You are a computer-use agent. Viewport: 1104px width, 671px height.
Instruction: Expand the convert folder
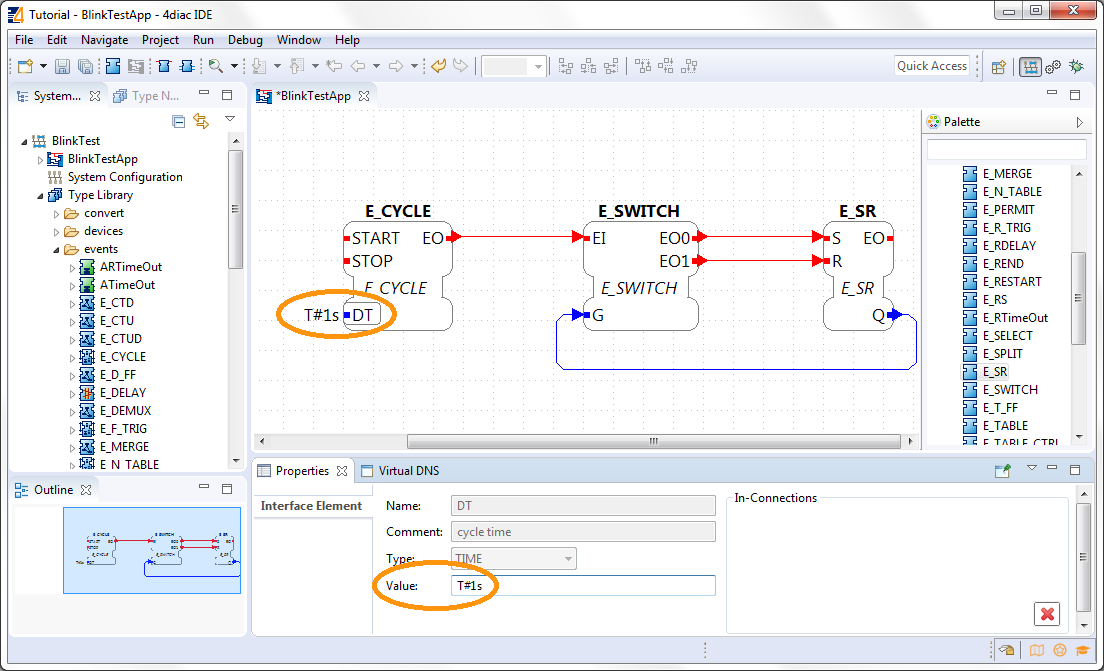click(57, 213)
